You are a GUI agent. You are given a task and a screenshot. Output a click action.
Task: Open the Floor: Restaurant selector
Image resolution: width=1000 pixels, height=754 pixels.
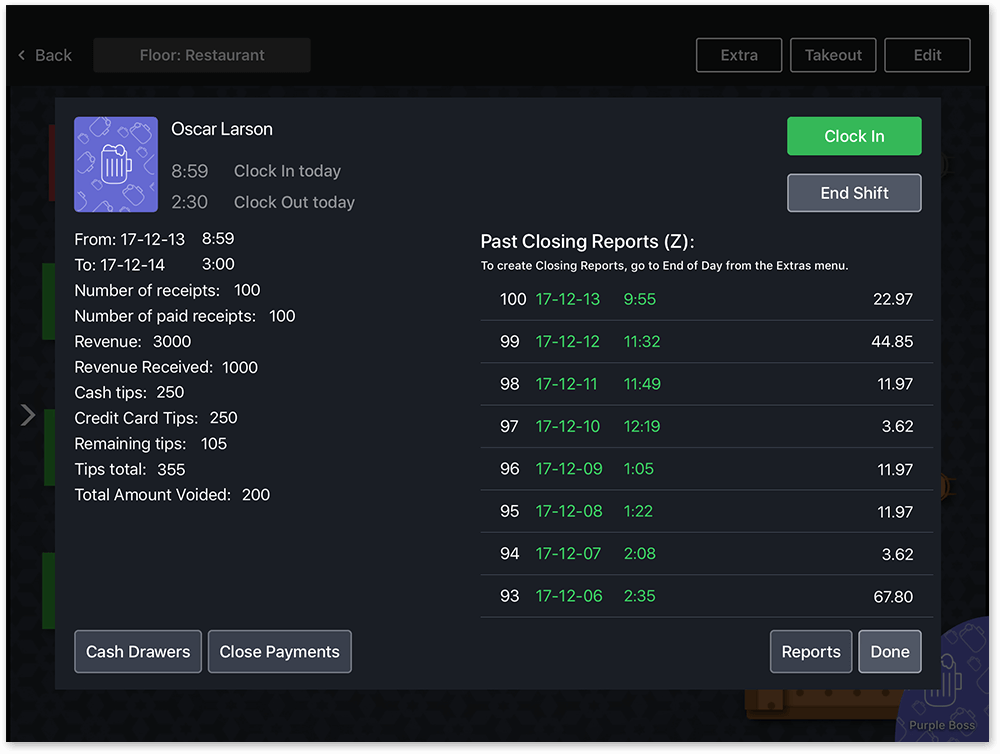click(202, 56)
